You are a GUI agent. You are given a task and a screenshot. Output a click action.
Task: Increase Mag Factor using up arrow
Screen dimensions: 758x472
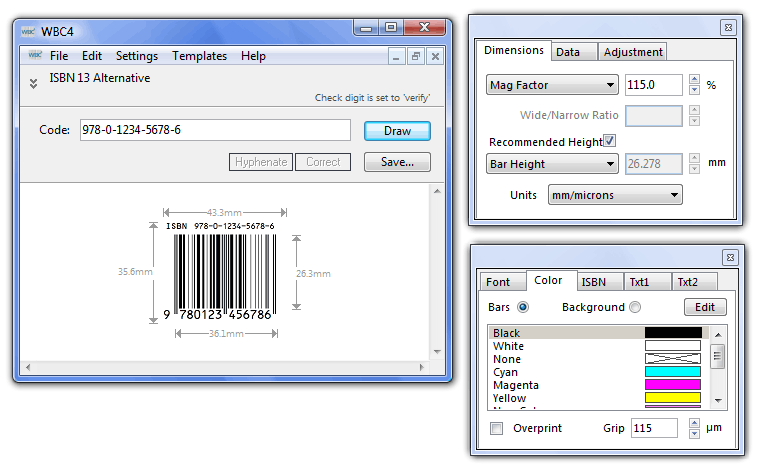pos(695,80)
